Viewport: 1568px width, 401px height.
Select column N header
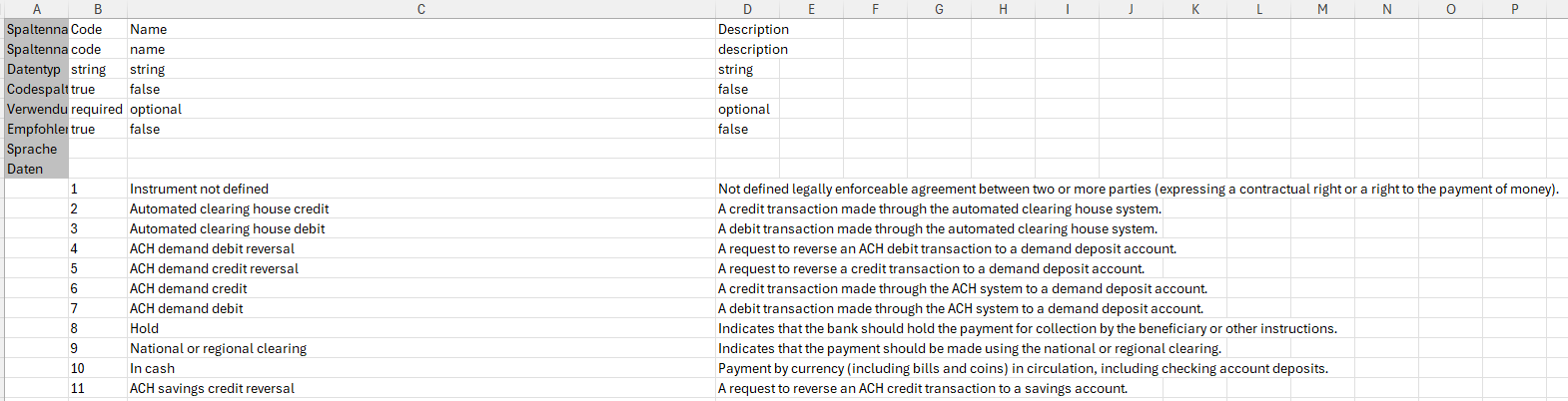point(1386,9)
